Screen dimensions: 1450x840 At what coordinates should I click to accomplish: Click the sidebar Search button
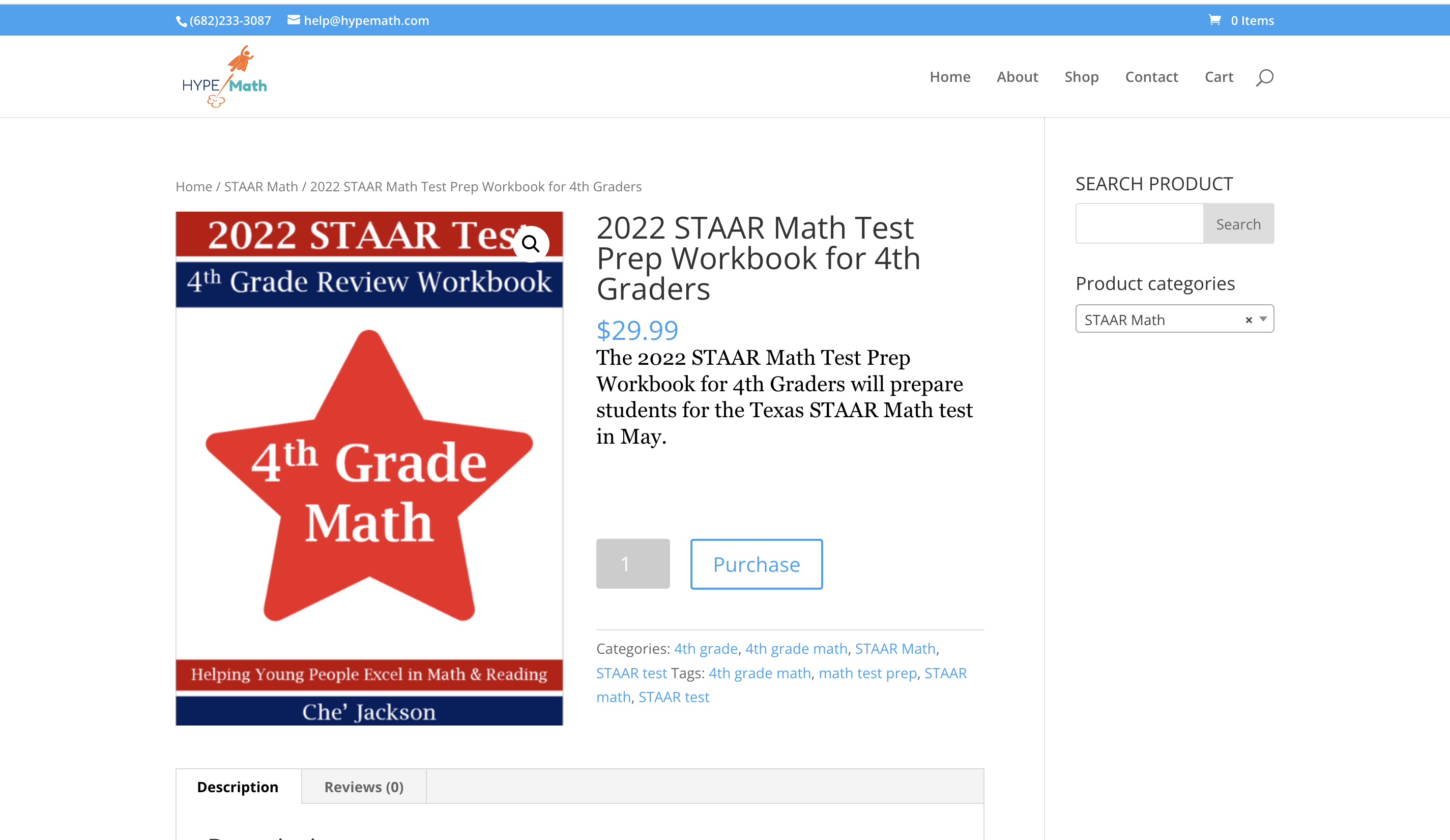click(x=1238, y=224)
